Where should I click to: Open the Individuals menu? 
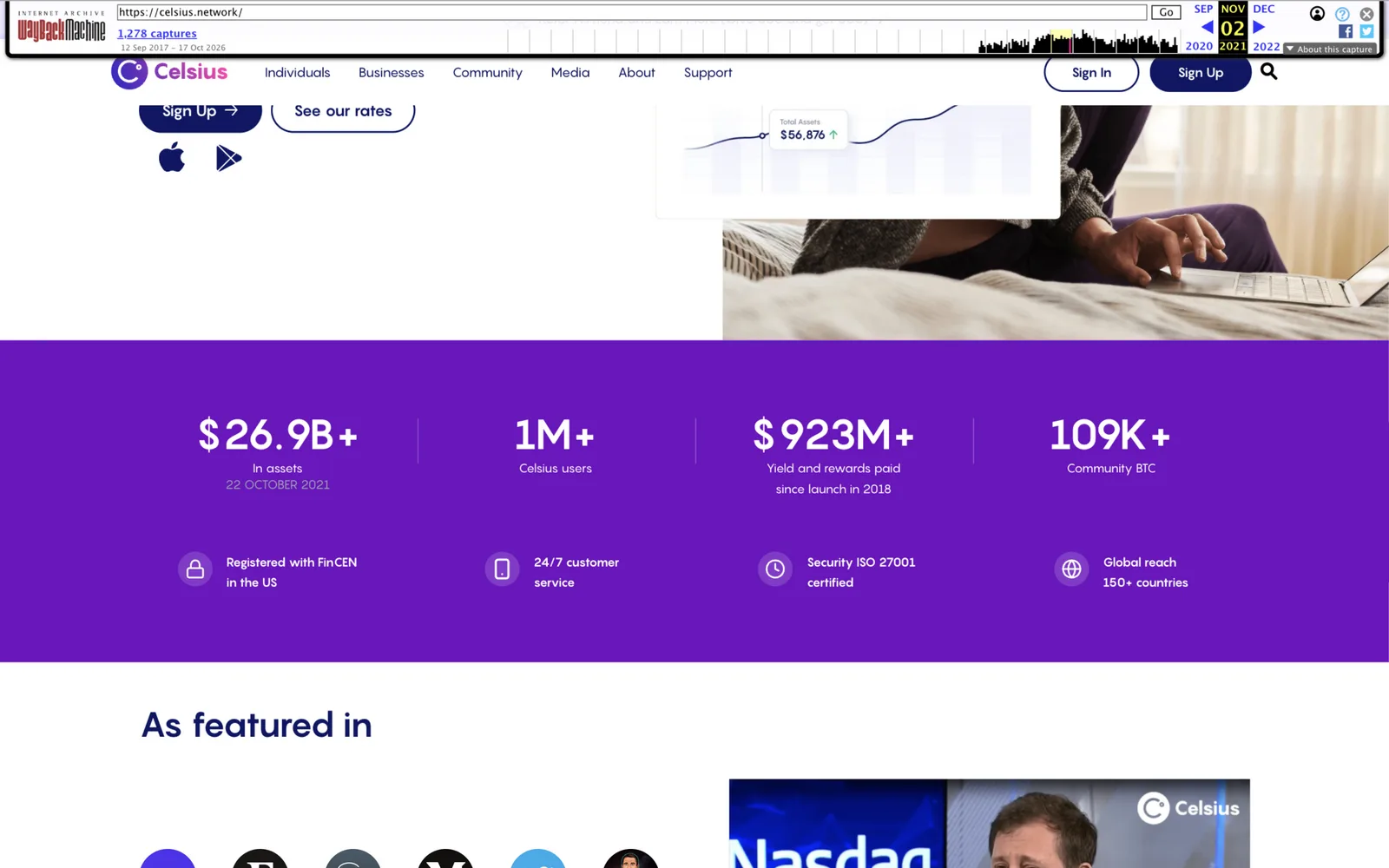tap(297, 73)
